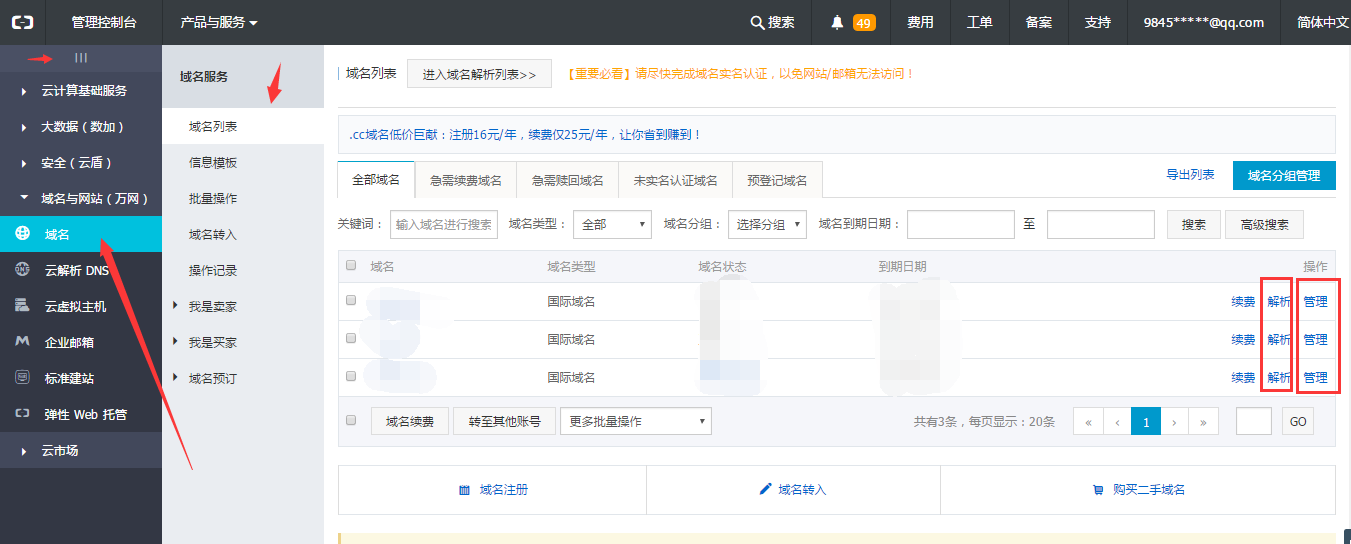The height and width of the screenshot is (544, 1351).
Task: Check the first domain row checkbox
Action: [x=350, y=300]
